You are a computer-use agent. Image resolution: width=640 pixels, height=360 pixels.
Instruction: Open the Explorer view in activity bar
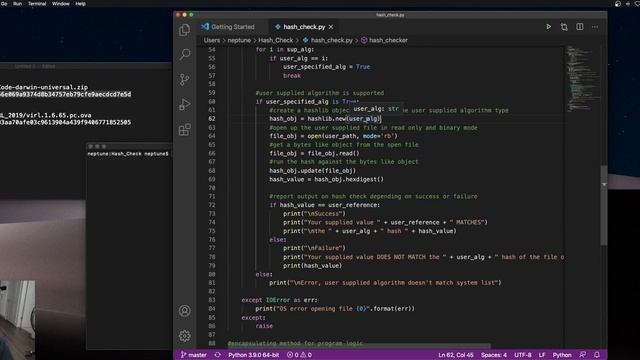pyautogui.click(x=184, y=30)
